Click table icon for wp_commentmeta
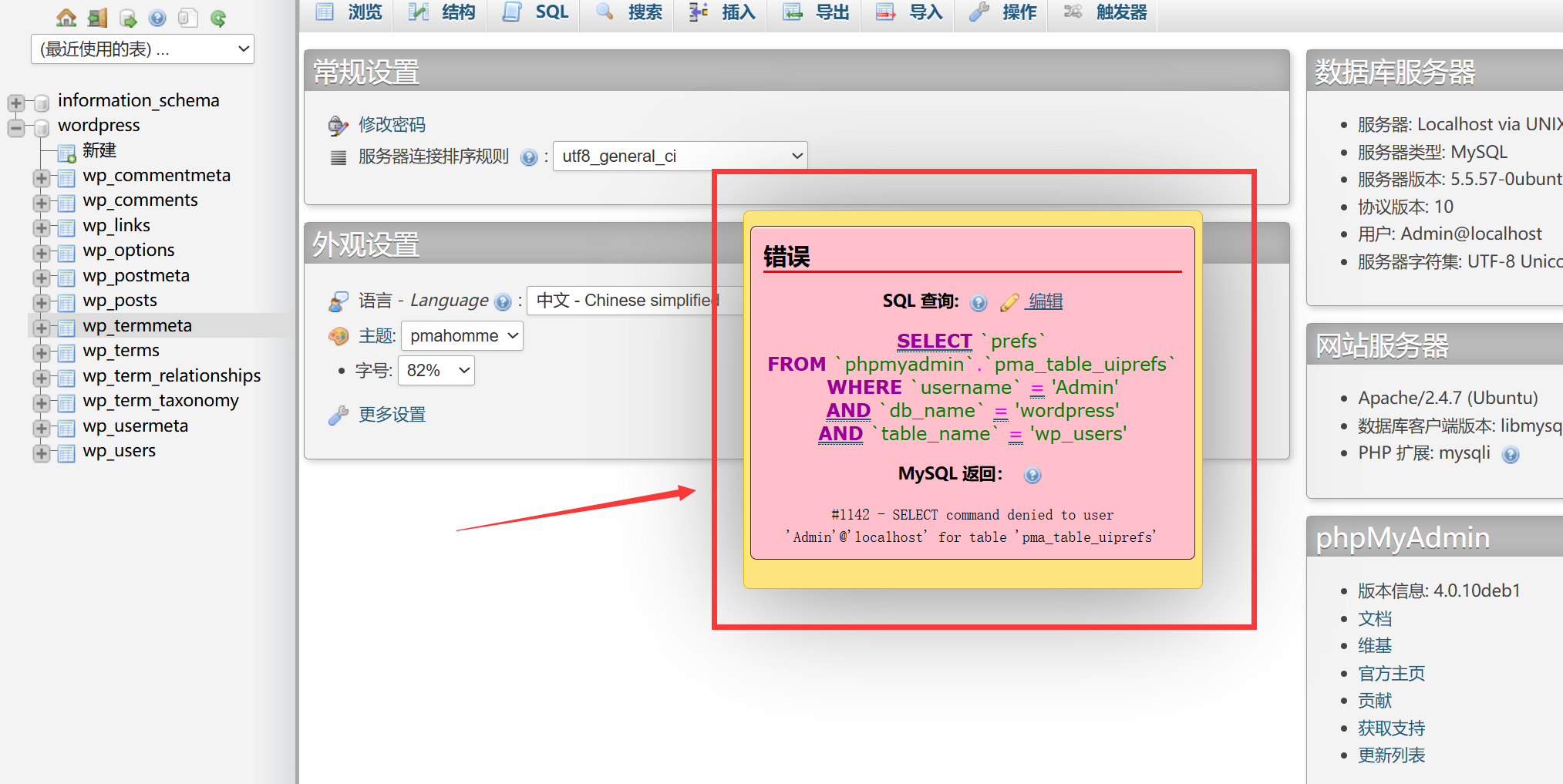 (x=67, y=177)
